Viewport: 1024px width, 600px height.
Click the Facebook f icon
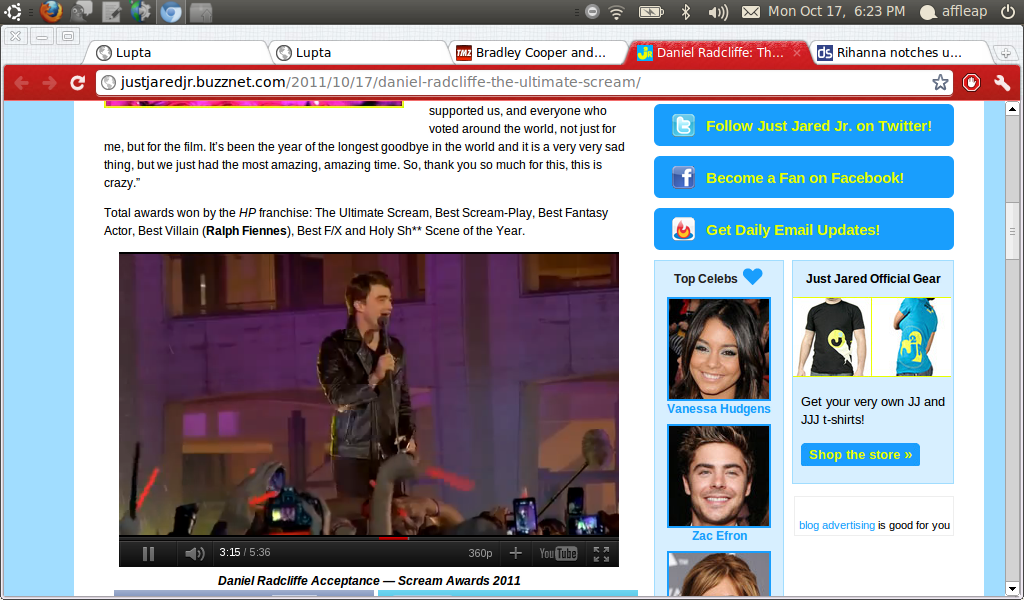pos(683,177)
